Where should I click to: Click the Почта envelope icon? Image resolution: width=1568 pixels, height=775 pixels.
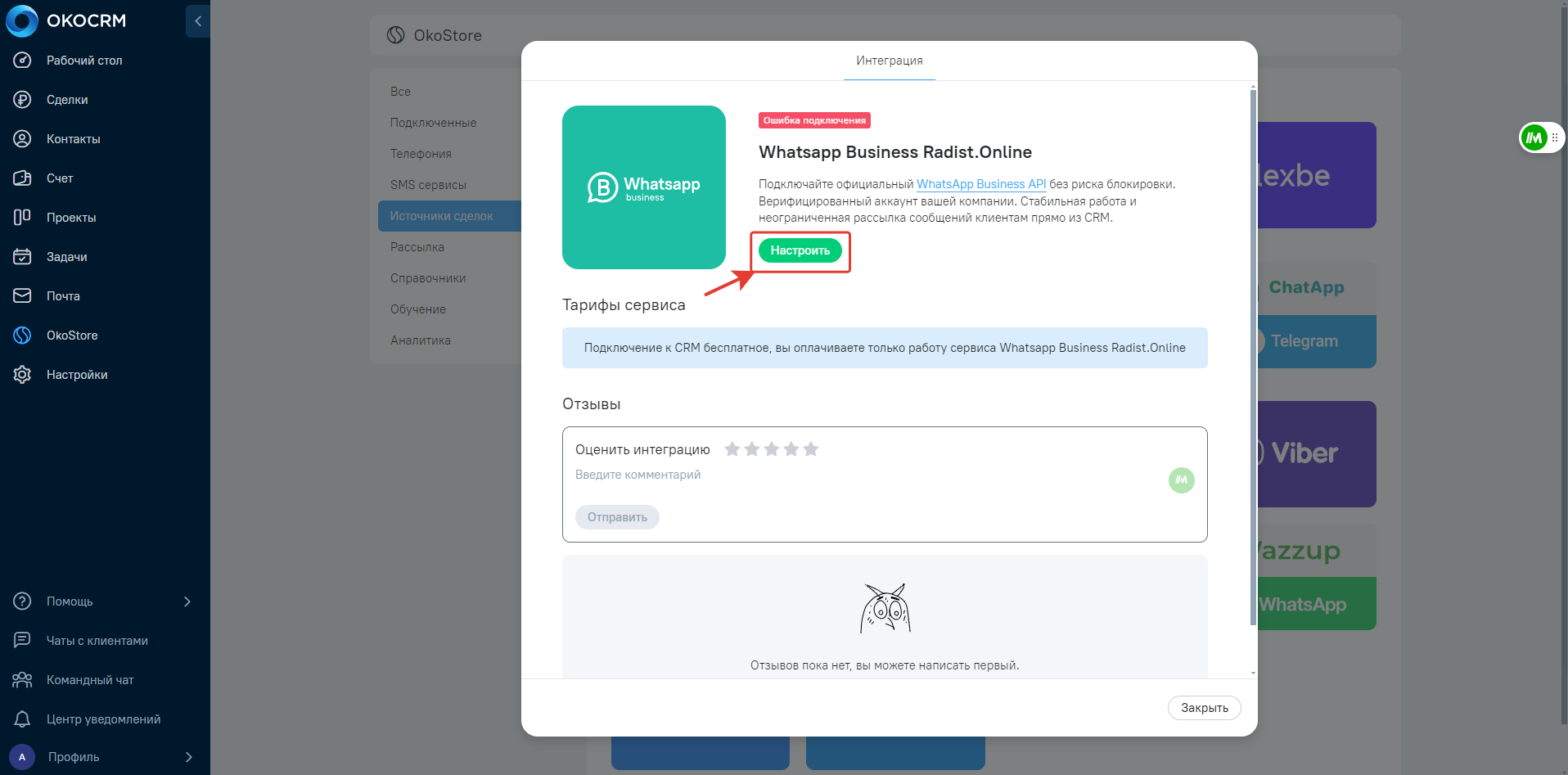[22, 296]
